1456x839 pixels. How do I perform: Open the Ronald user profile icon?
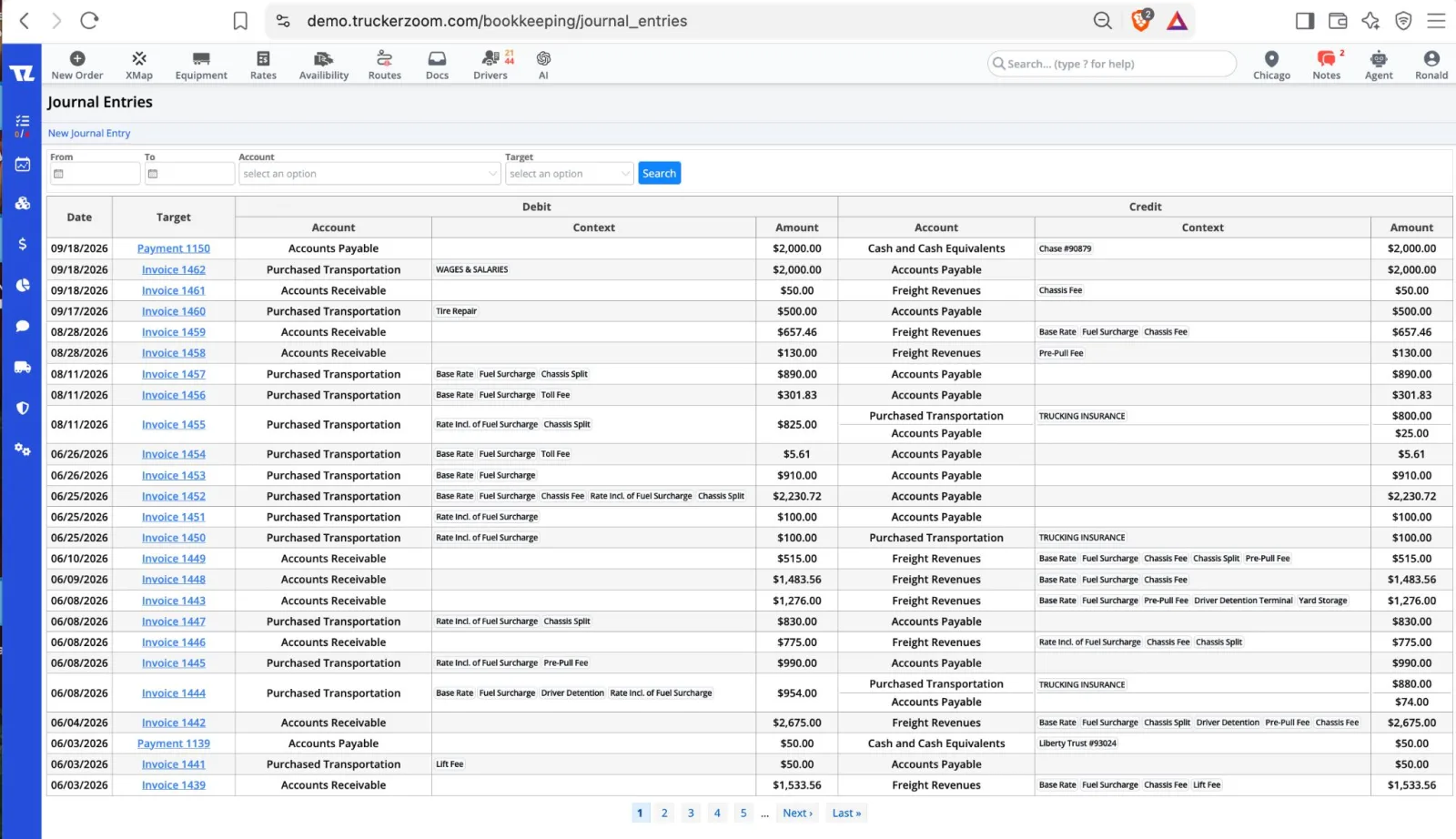pyautogui.click(x=1431, y=65)
